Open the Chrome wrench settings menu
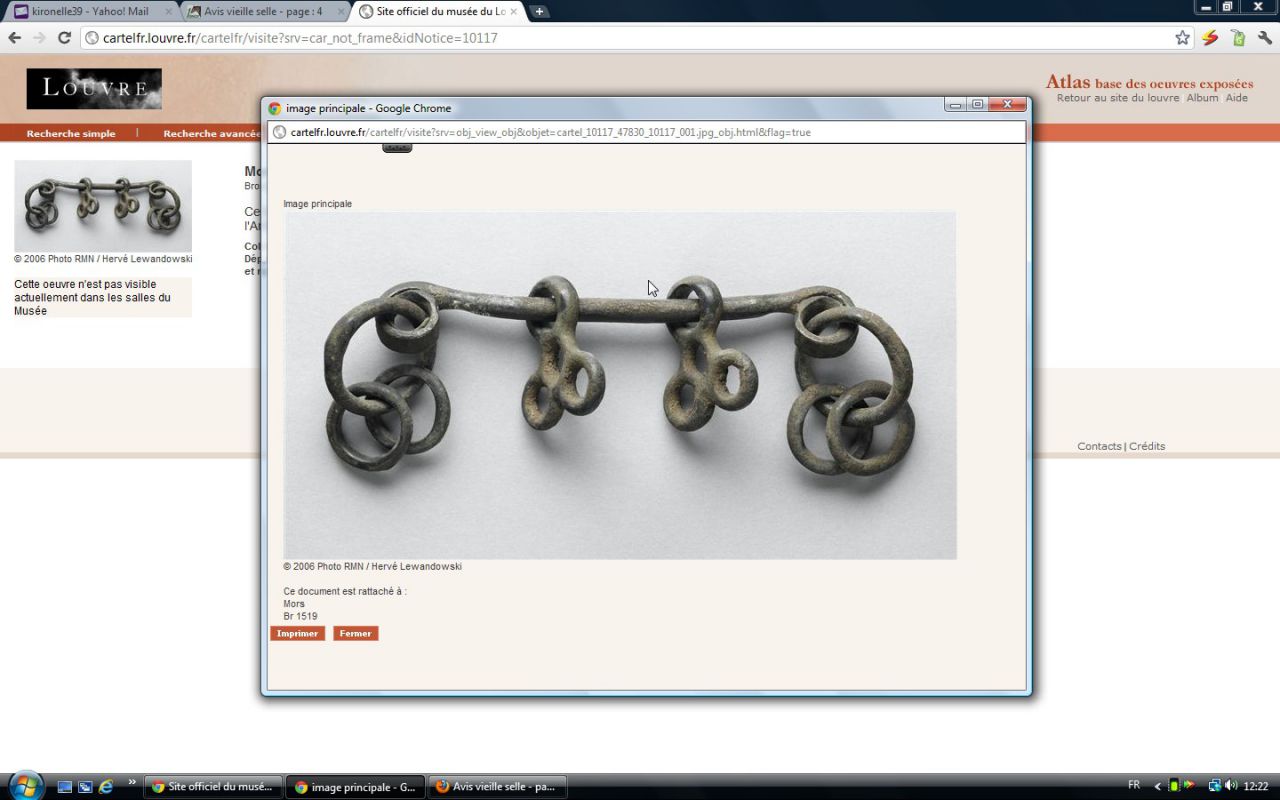1280x800 pixels. [1265, 38]
